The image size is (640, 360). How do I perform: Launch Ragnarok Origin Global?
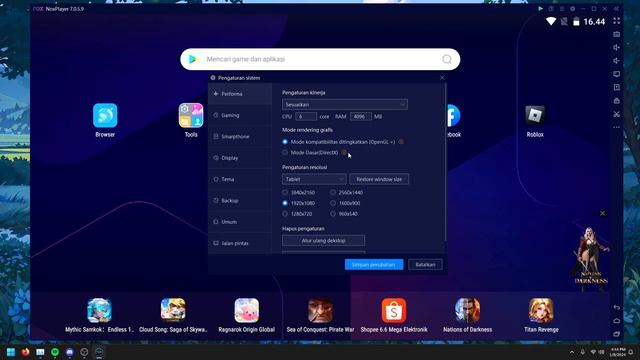(247, 310)
